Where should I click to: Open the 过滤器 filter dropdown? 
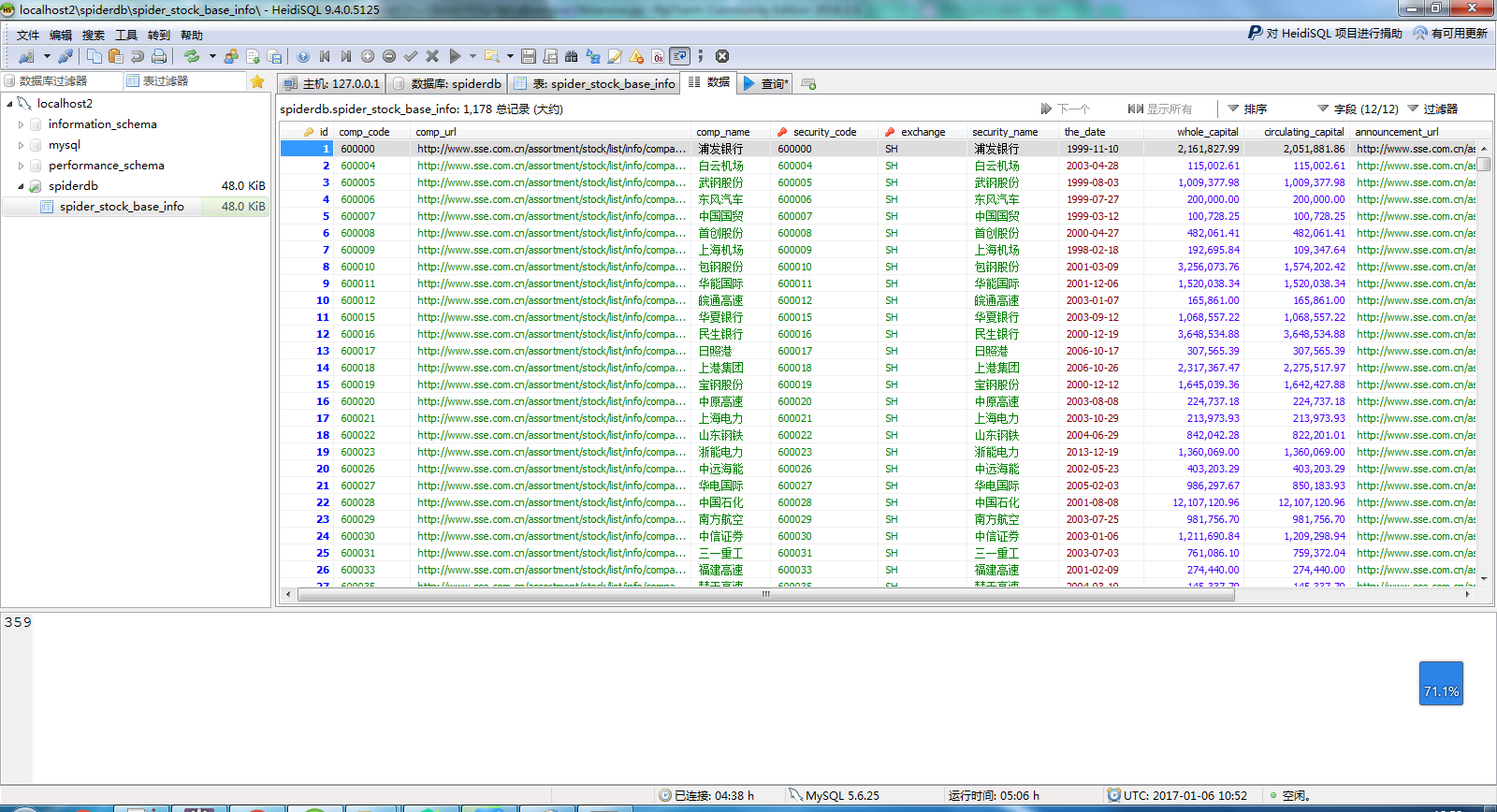coord(1432,109)
